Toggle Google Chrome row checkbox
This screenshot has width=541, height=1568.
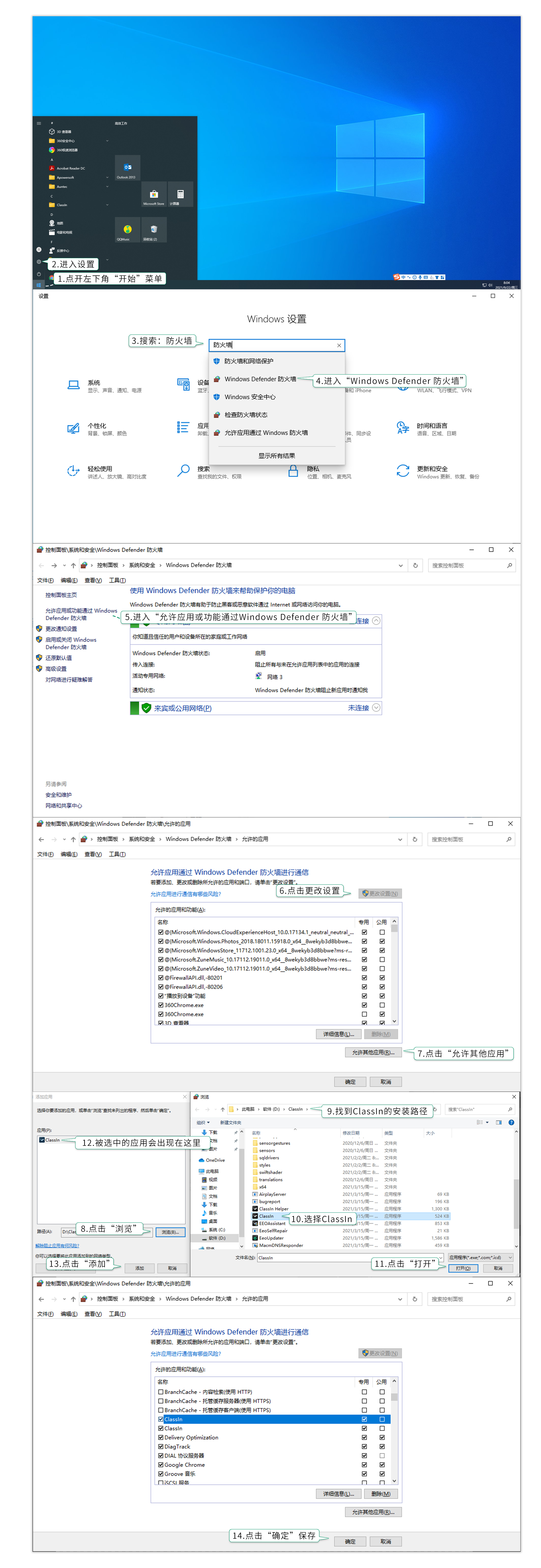point(161,1465)
